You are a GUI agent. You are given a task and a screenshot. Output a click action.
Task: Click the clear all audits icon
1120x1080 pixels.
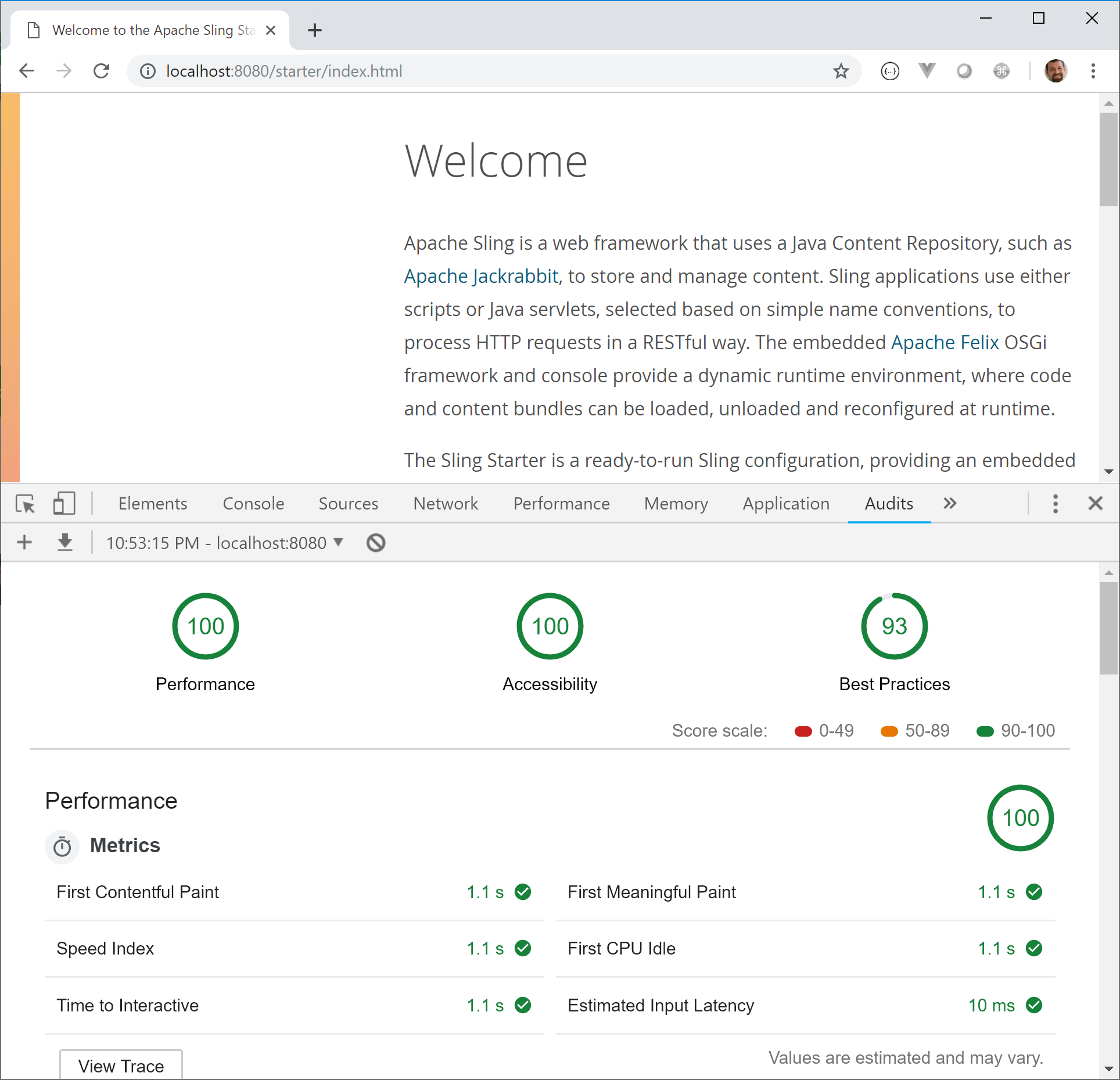click(376, 543)
